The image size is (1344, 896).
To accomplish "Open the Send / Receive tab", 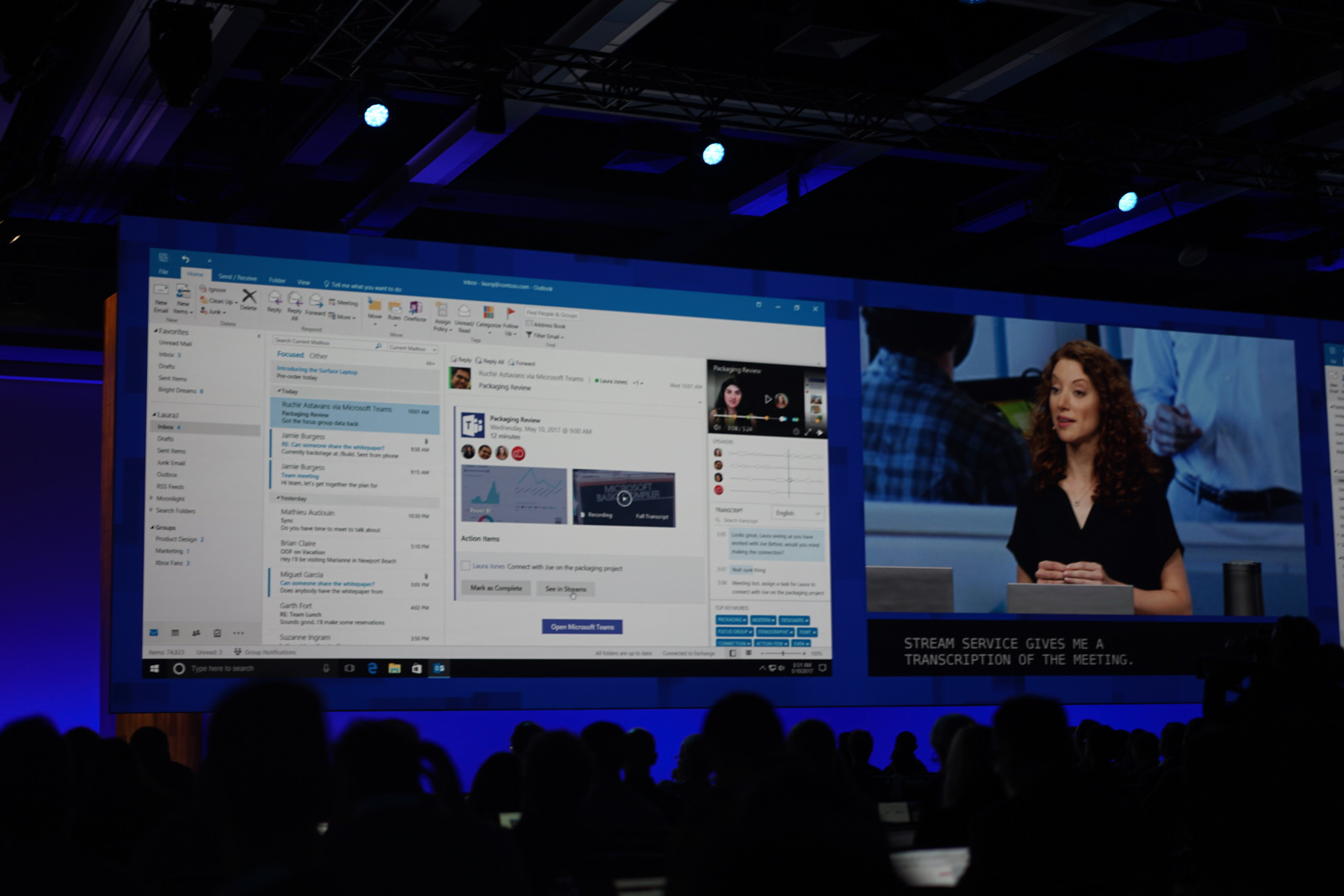I will [x=238, y=277].
